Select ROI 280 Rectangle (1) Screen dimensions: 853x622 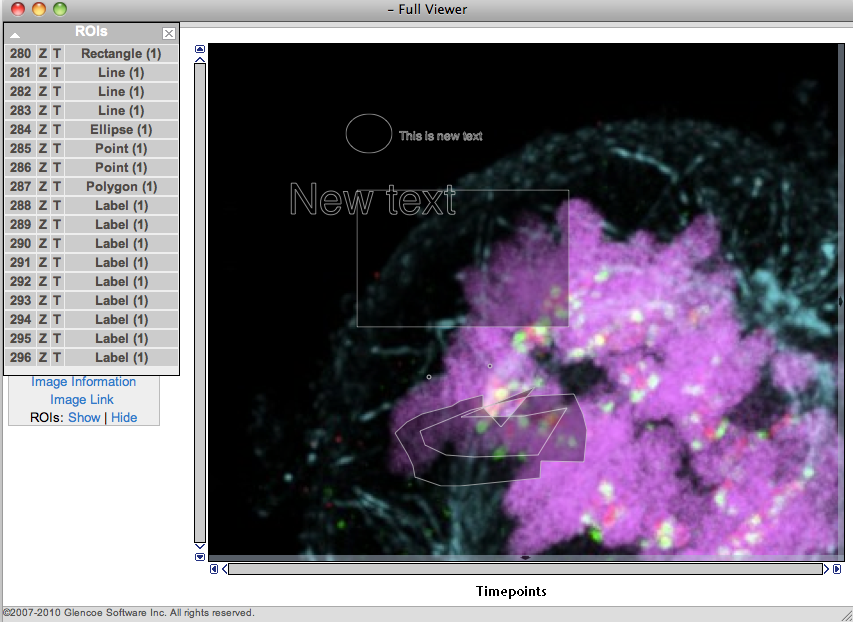[121, 54]
